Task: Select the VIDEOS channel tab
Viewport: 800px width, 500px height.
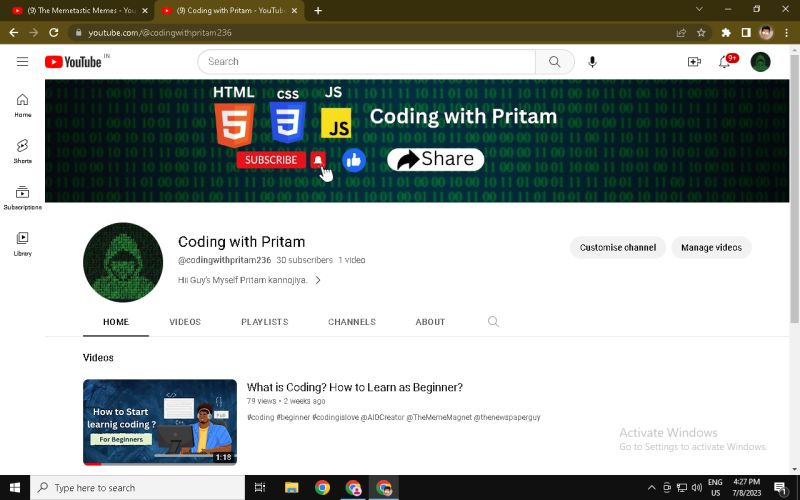Action: [x=185, y=322]
